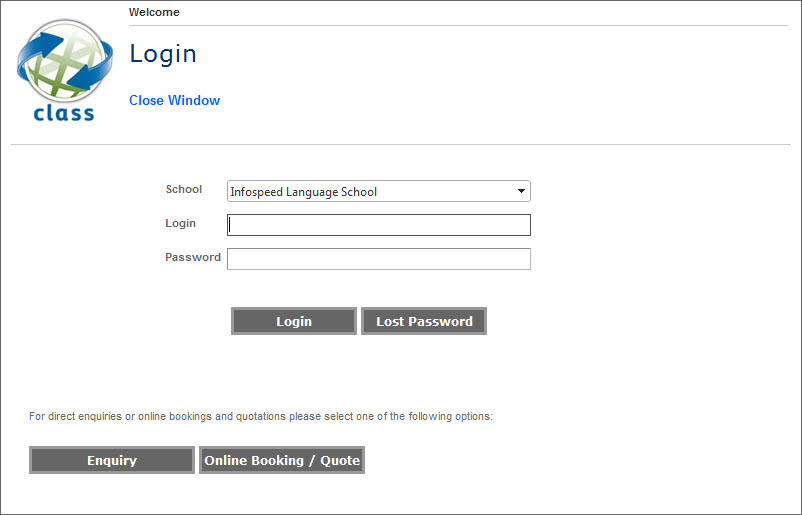Click the 'Login' field label
The height and width of the screenshot is (515, 802).
[x=180, y=223]
